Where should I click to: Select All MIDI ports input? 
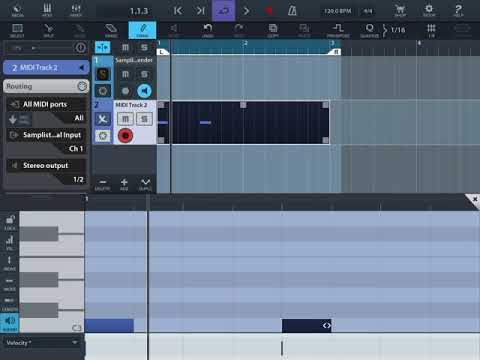[46, 104]
